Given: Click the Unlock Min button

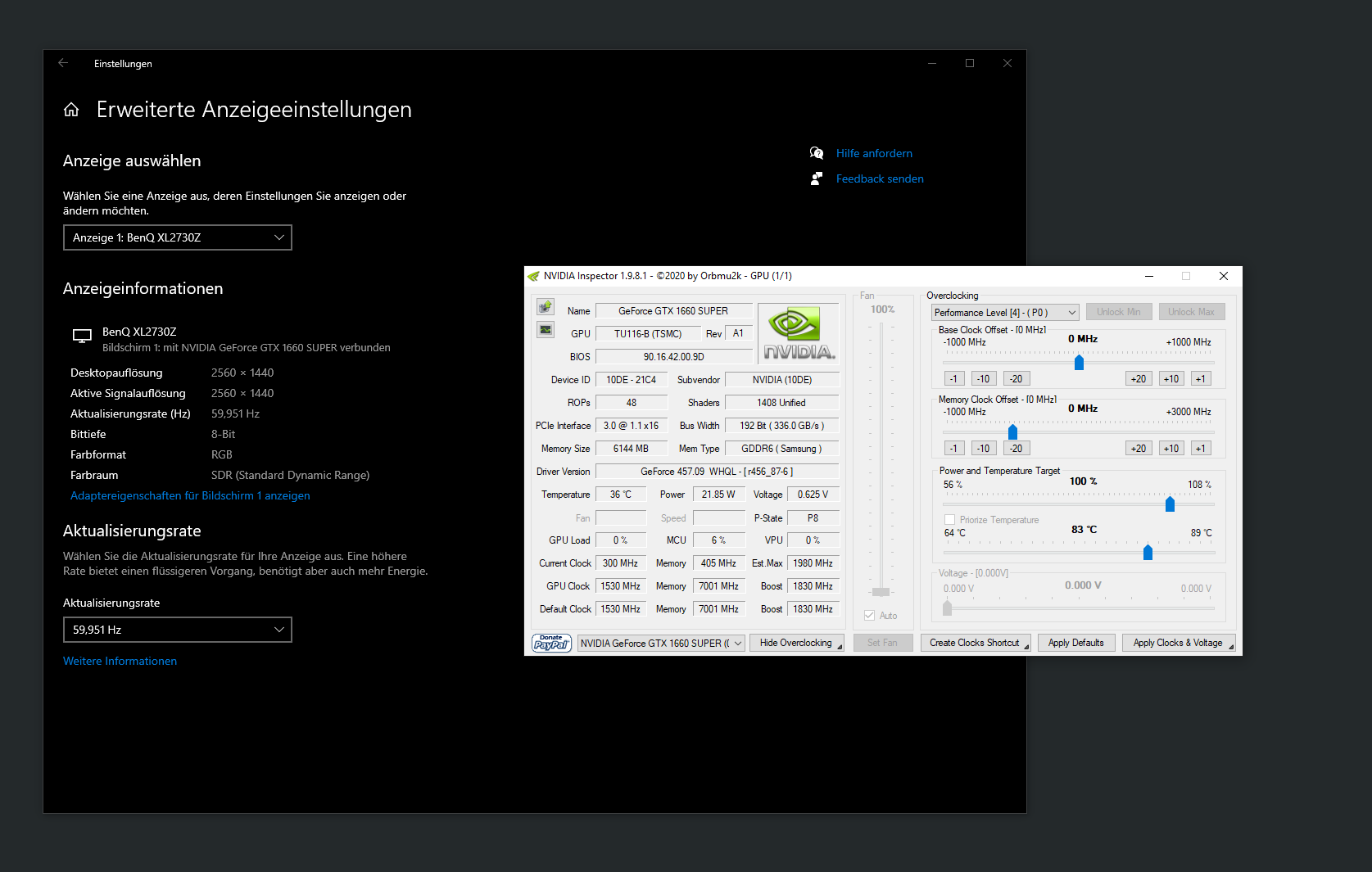Looking at the screenshot, I should click(x=1119, y=312).
